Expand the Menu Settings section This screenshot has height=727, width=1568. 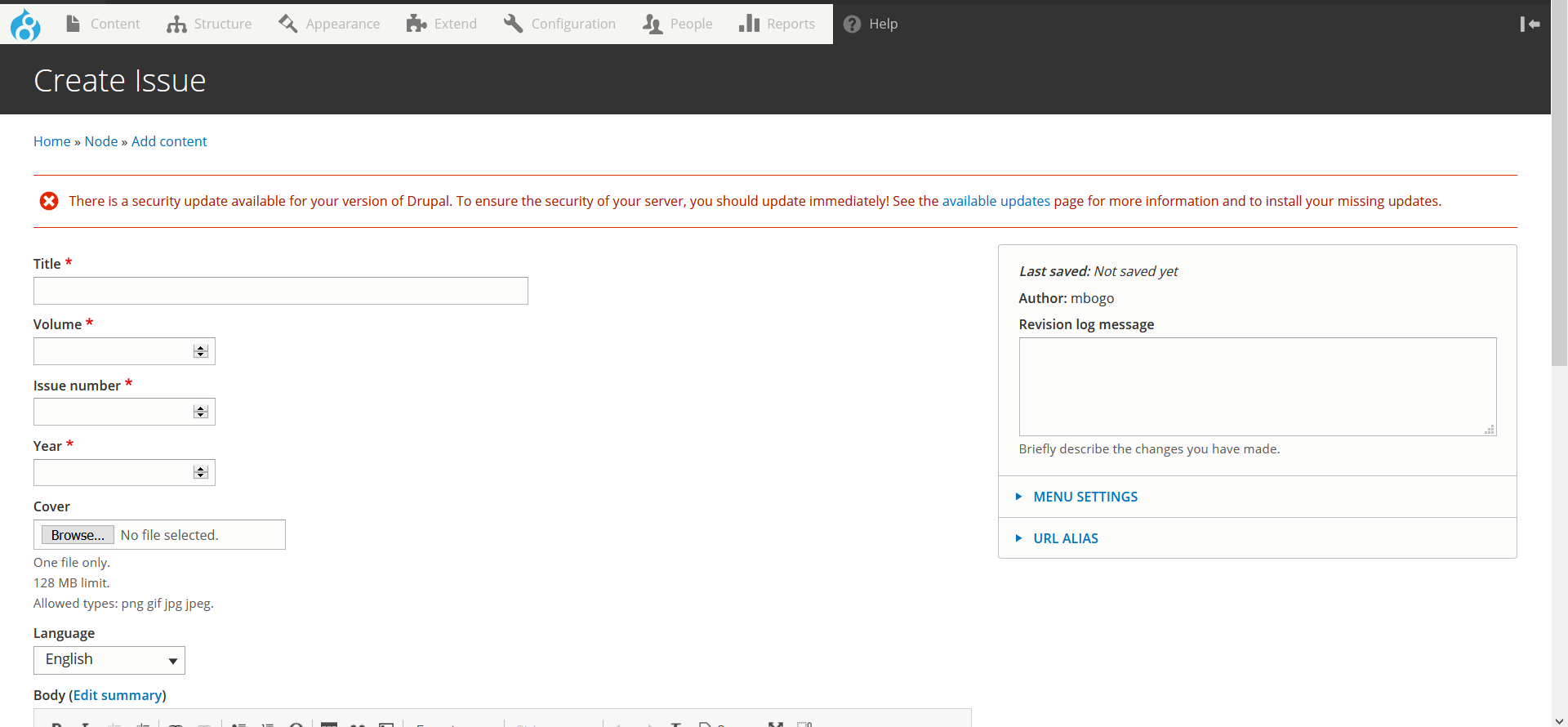(1085, 497)
